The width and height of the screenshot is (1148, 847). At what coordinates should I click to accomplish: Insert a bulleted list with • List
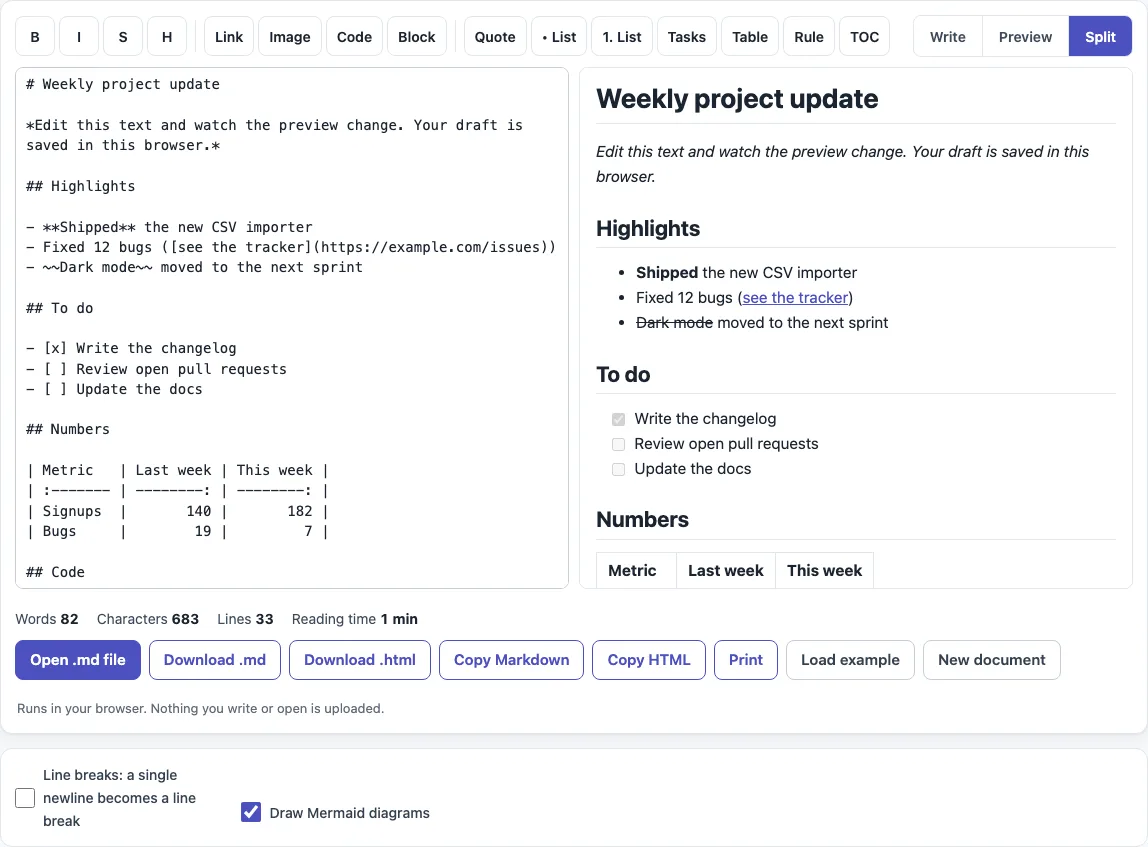(x=559, y=37)
